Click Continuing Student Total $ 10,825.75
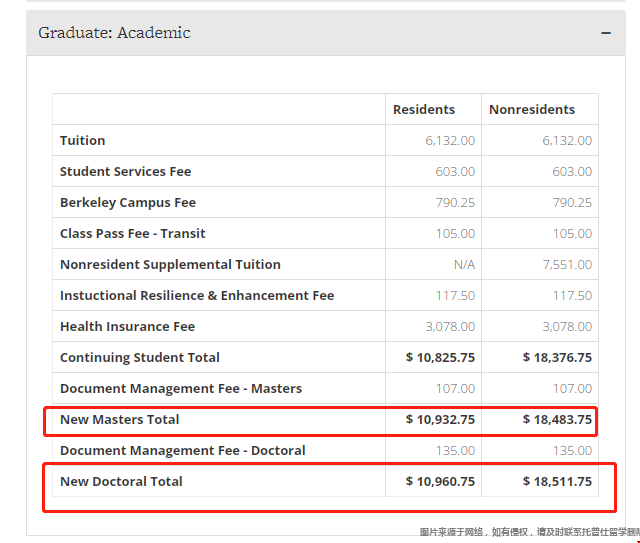This screenshot has width=640, height=543. click(x=440, y=358)
